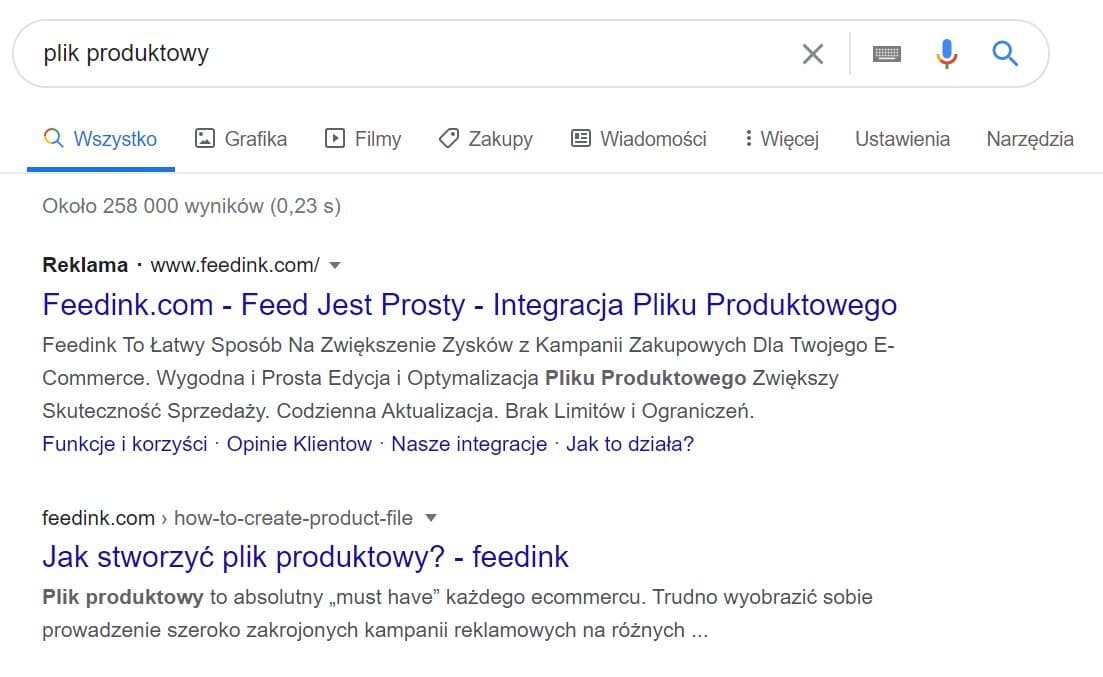
Task: Open the Feedink.com - Feed Jest Prosty ad link
Action: click(469, 305)
